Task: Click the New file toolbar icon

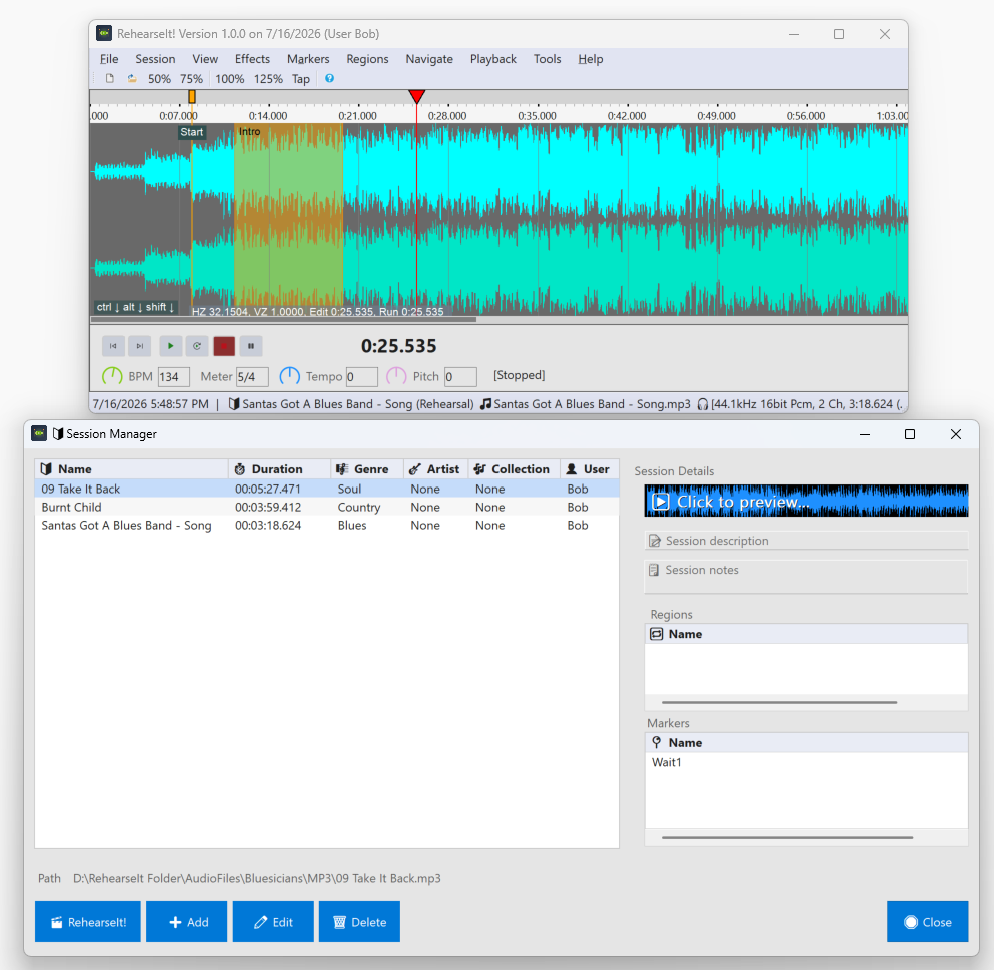Action: pos(110,79)
